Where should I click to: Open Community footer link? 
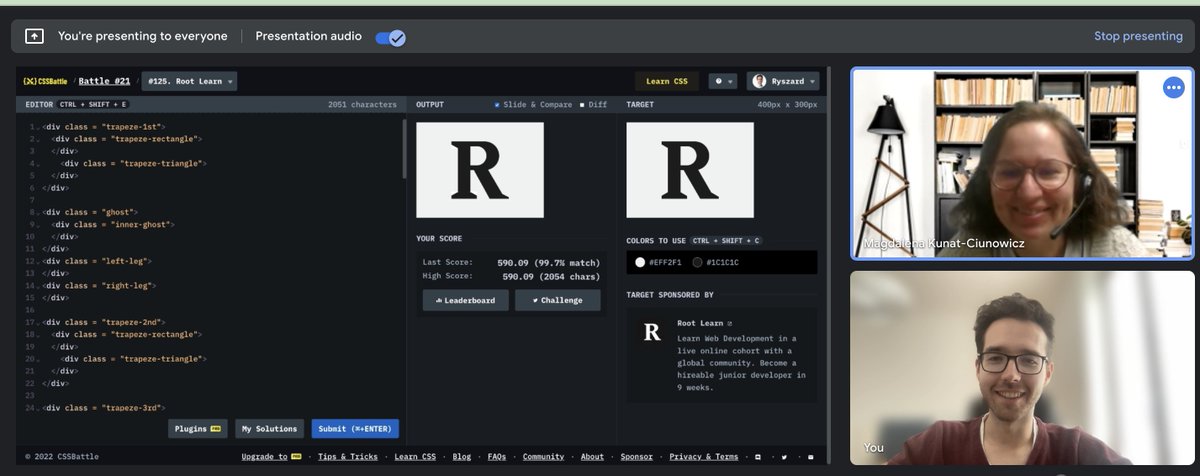pyautogui.click(x=543, y=457)
